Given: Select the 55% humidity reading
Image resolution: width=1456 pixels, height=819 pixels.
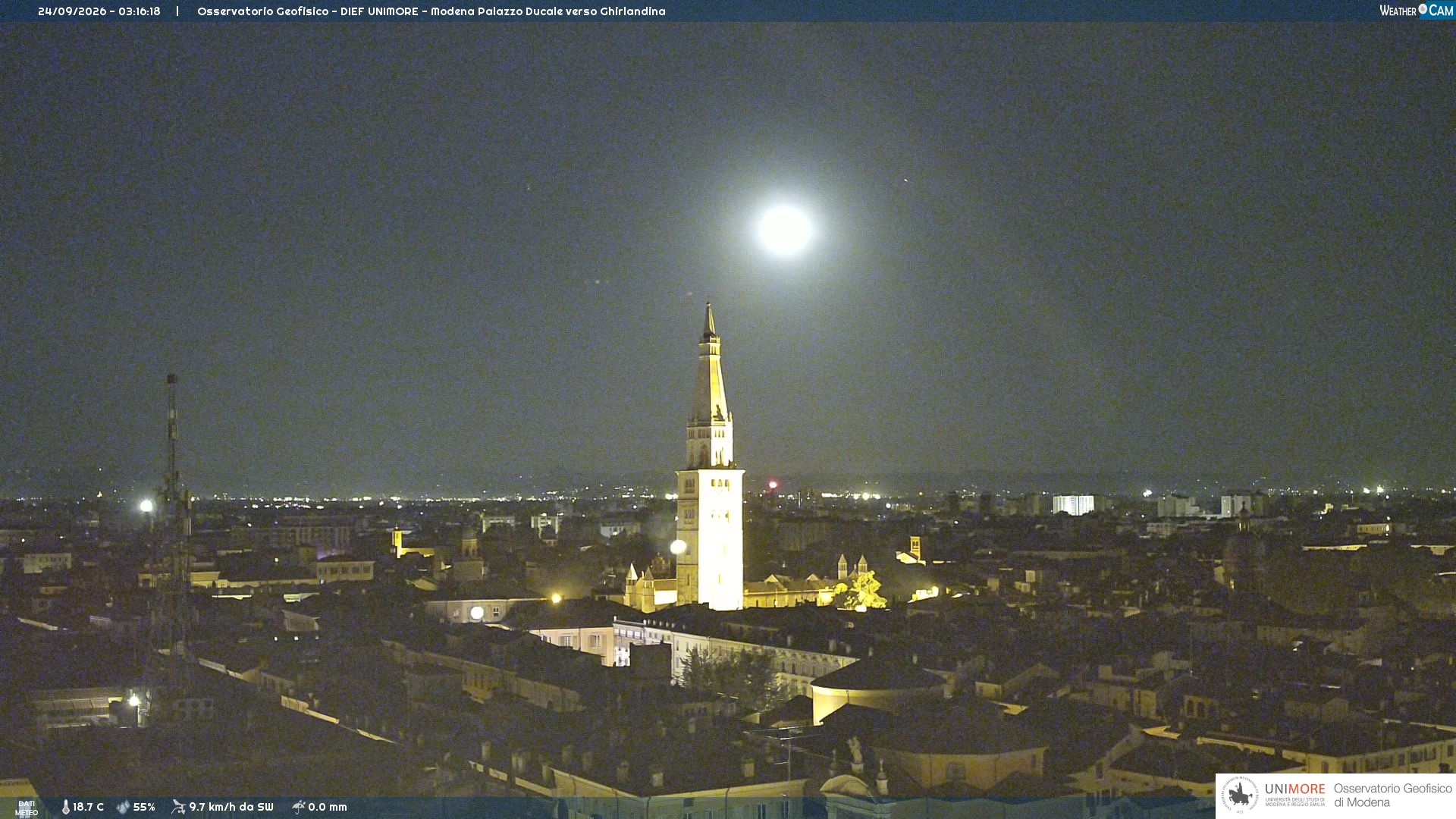Looking at the screenshot, I should pyautogui.click(x=144, y=807).
